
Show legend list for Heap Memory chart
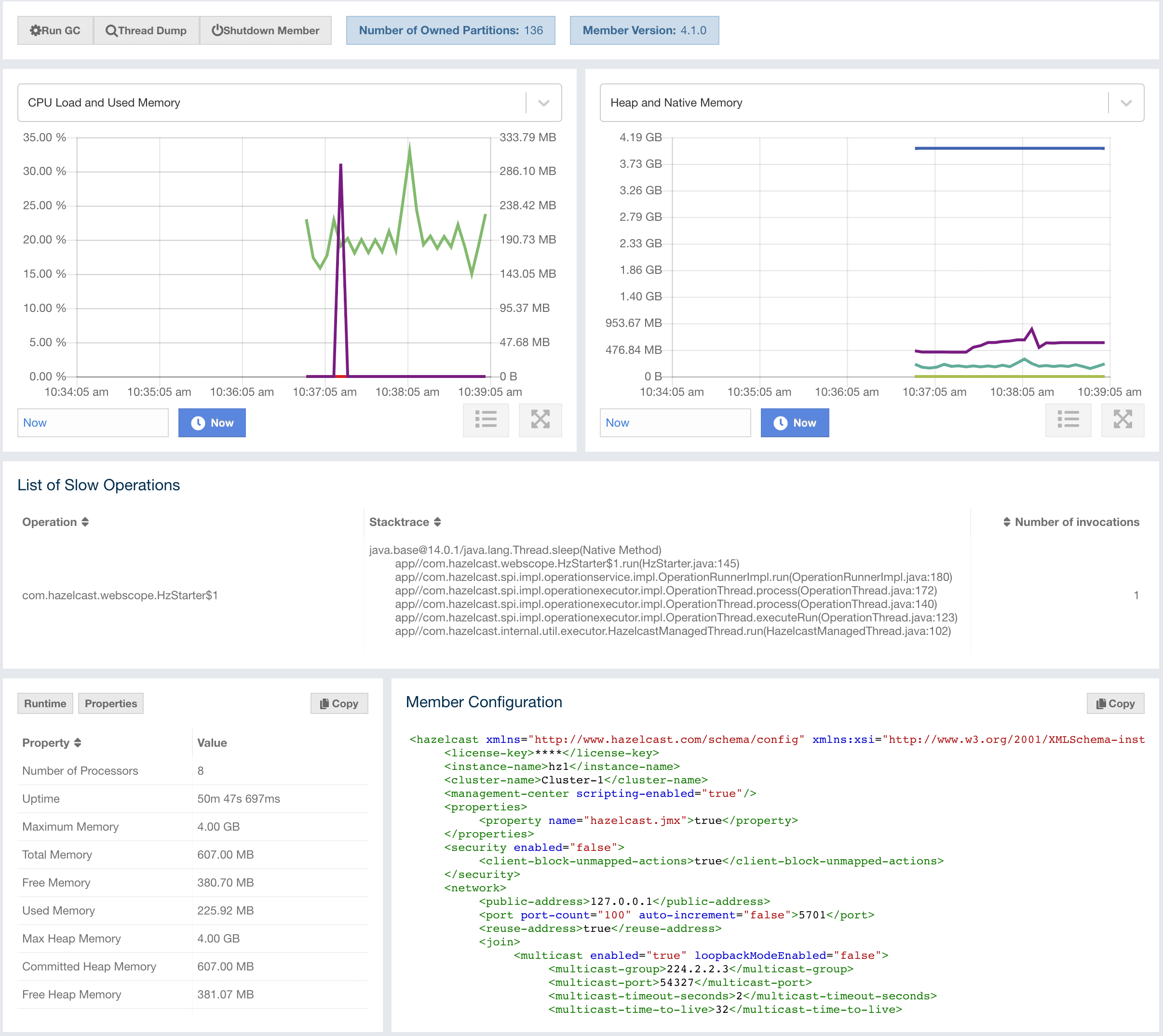[1068, 420]
